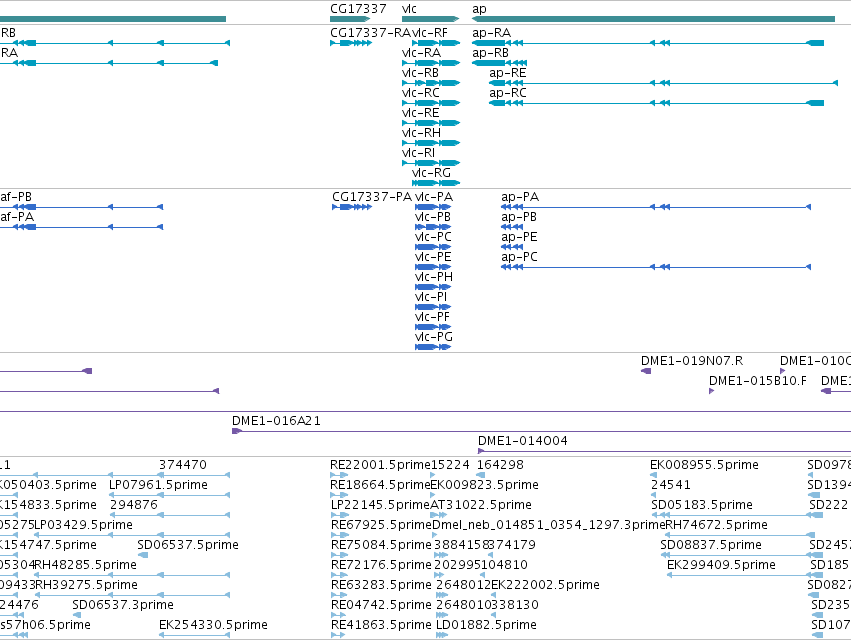Click DME1-016A21 clone label
This screenshot has width=851, height=640.
(x=276, y=421)
